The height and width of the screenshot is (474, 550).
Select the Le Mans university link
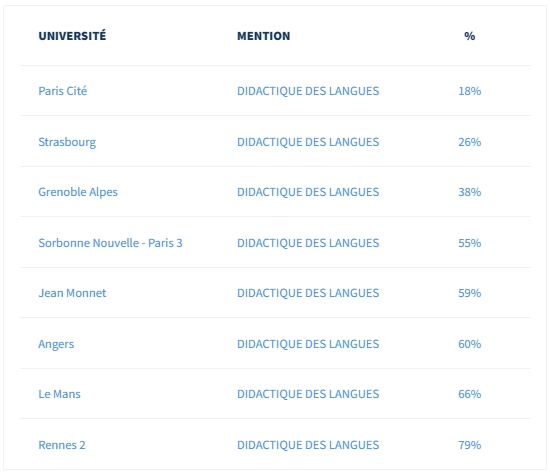[59, 394]
